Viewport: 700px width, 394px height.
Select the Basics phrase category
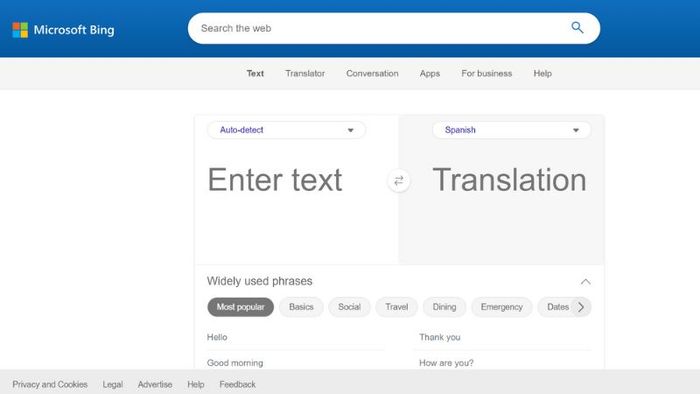301,307
